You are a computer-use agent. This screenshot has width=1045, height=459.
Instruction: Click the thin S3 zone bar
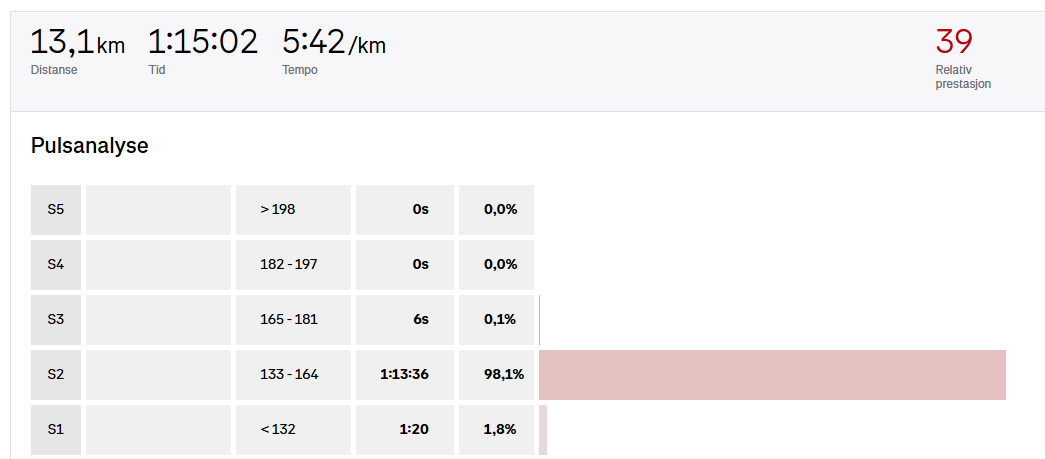coord(539,320)
